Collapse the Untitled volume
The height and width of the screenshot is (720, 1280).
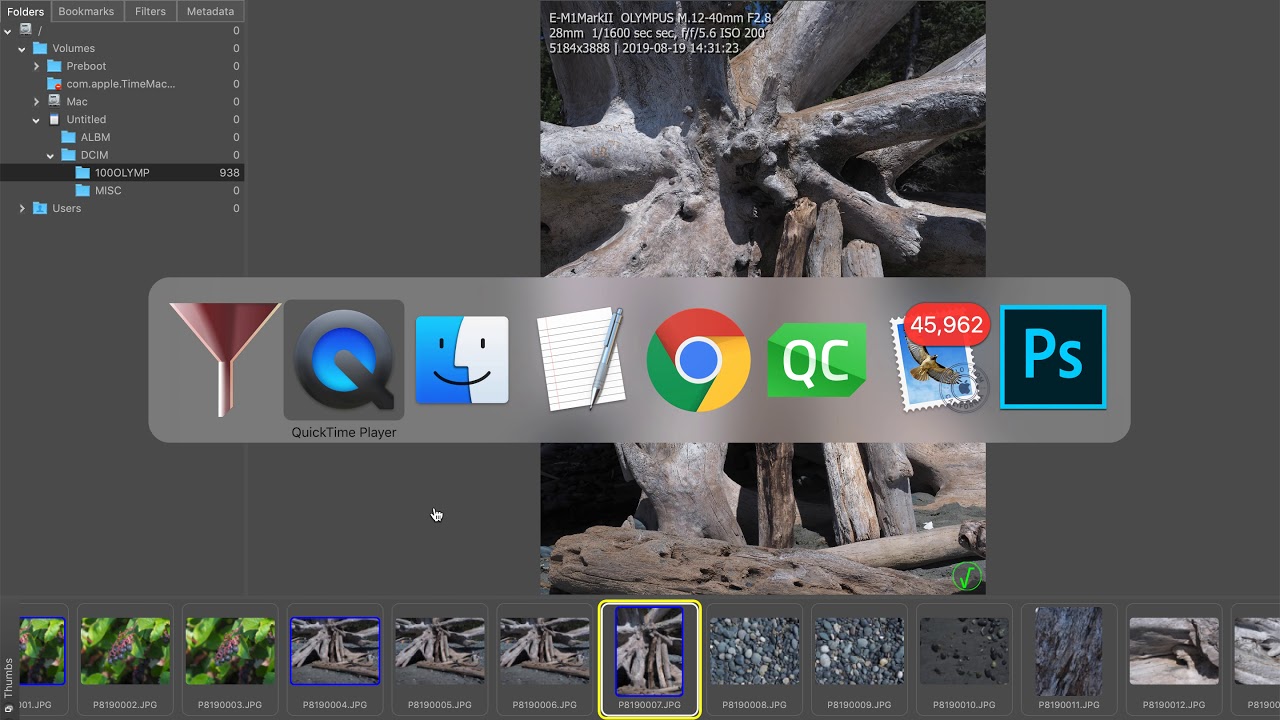(x=36, y=120)
